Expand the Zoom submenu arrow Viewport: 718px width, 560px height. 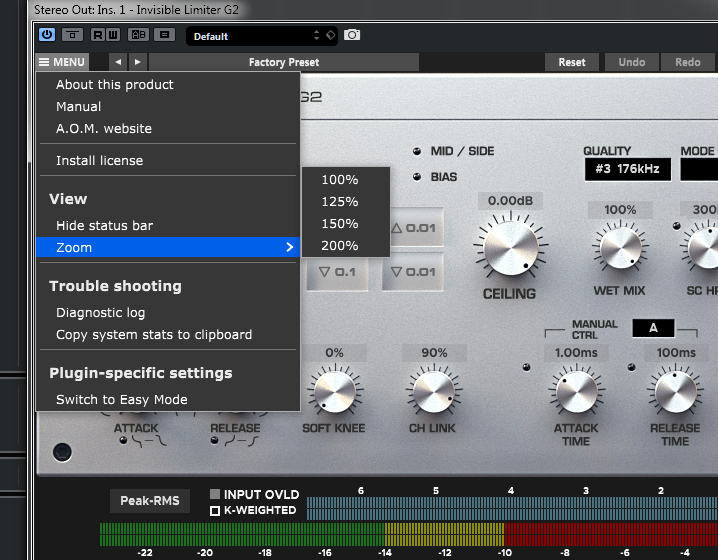(289, 247)
